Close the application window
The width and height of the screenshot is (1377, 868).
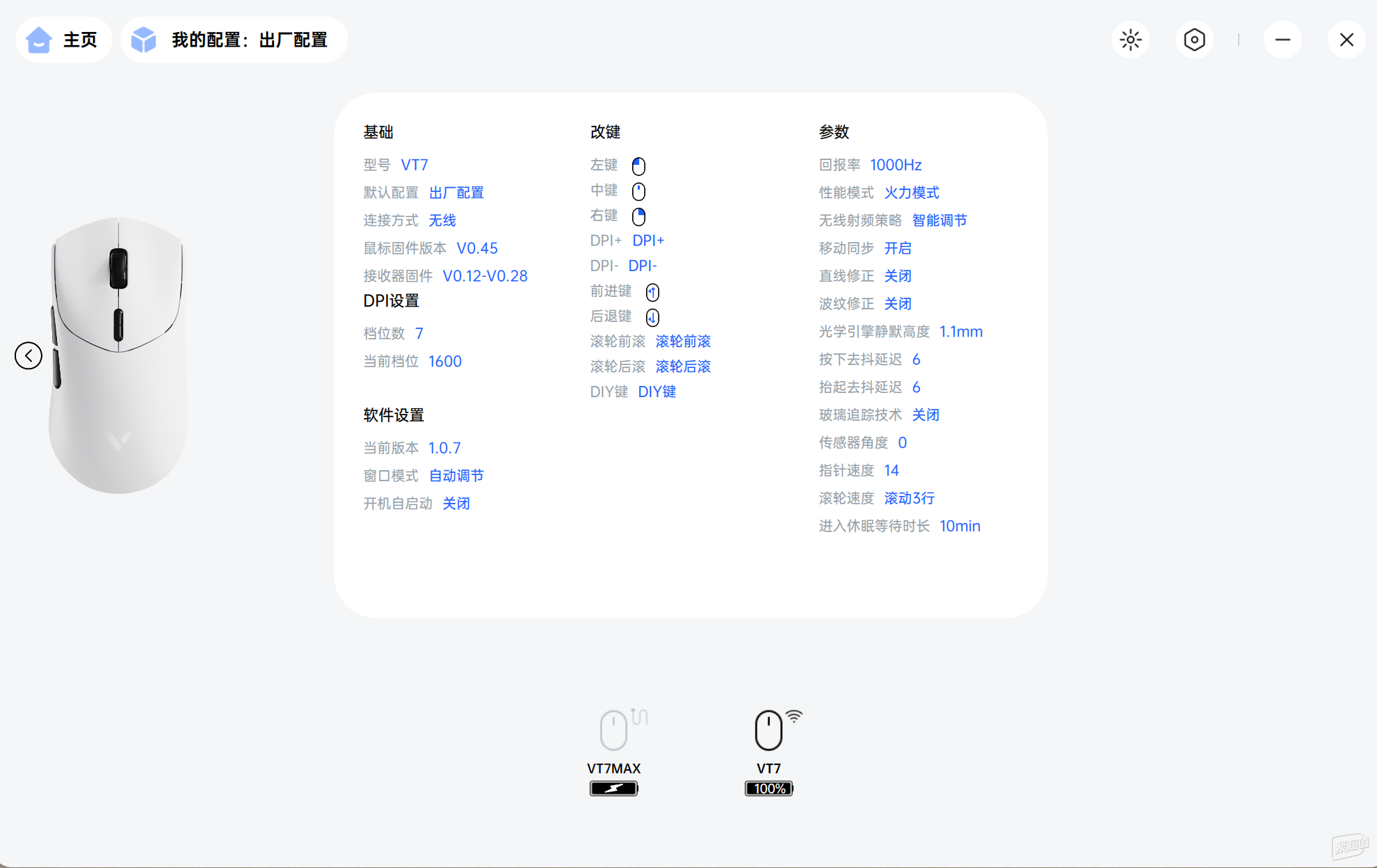point(1346,40)
